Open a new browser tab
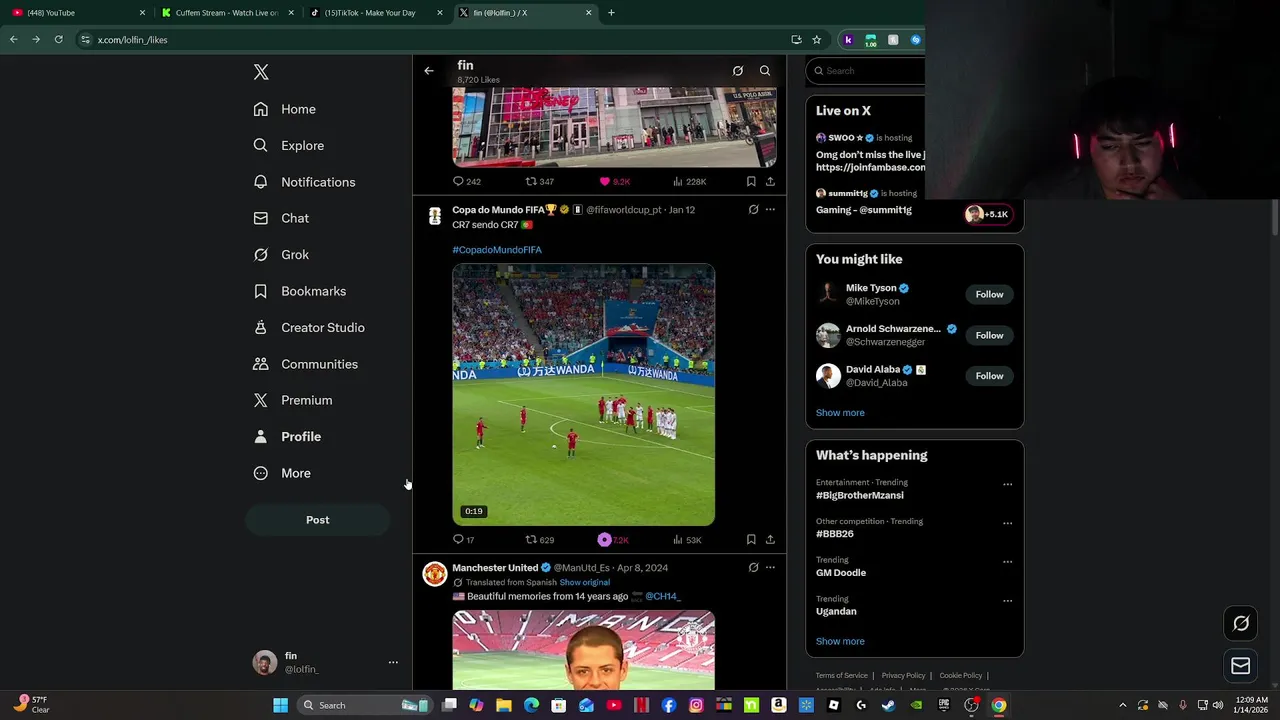Viewport: 1280px width, 720px height. (611, 13)
